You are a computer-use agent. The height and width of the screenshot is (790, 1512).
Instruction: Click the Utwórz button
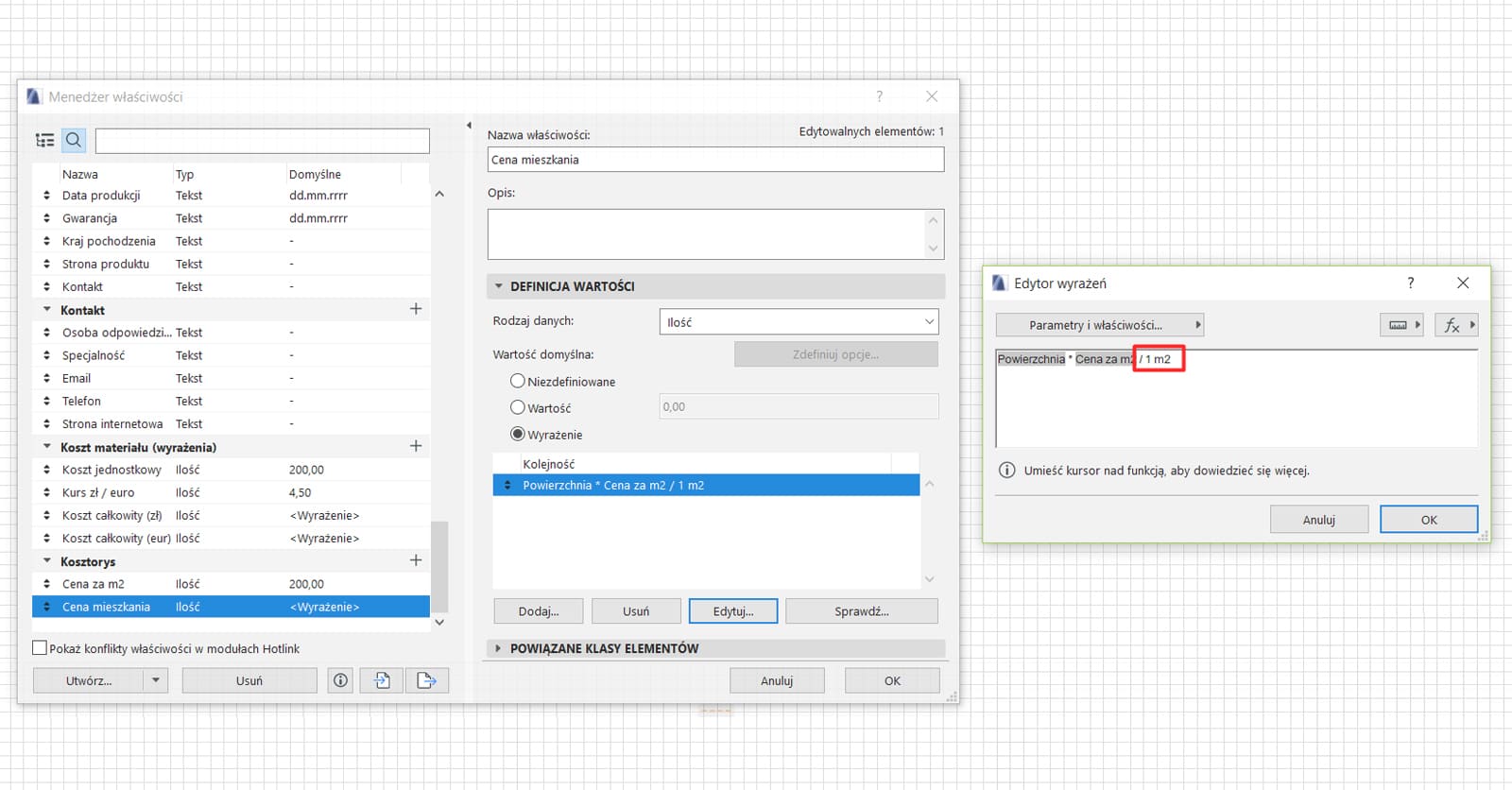pyautogui.click(x=89, y=680)
